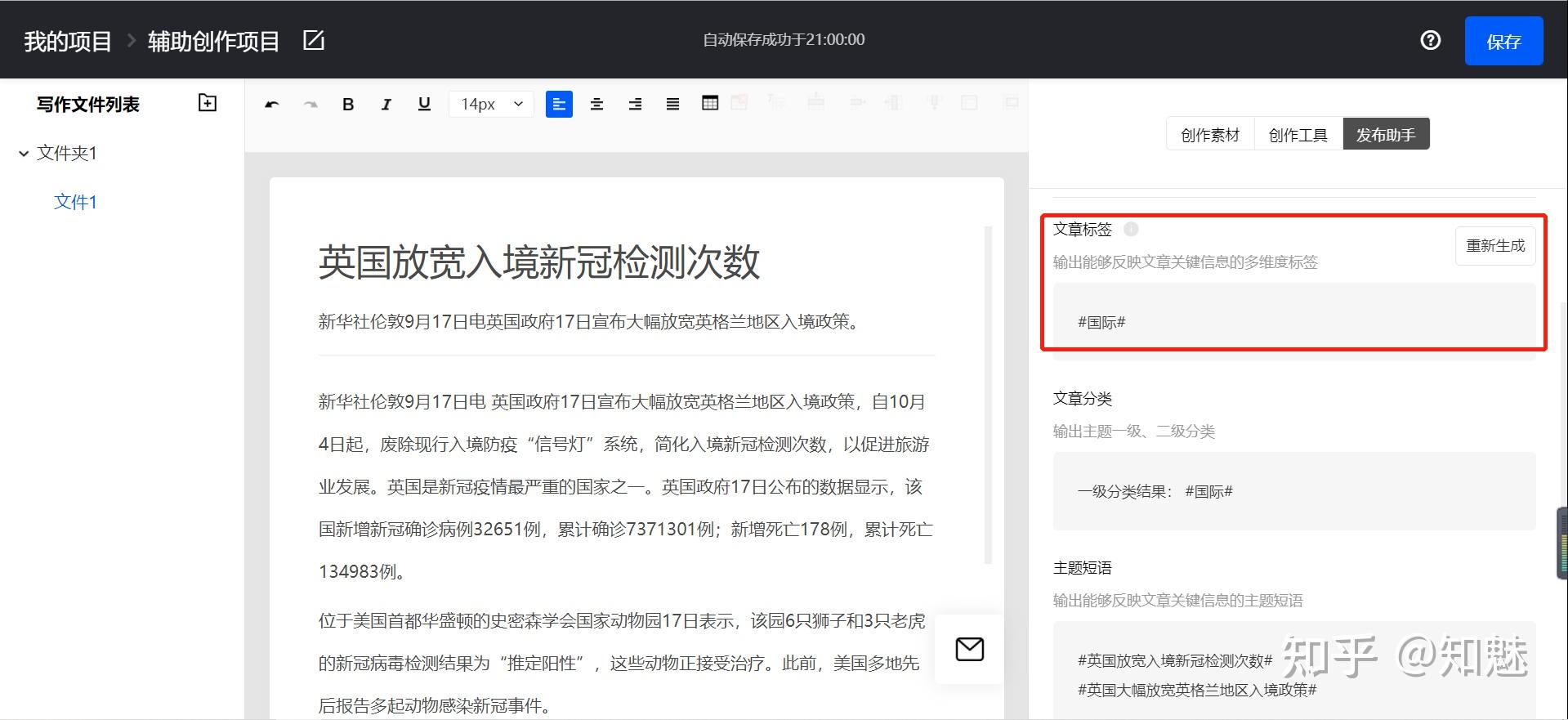Click the info icon beside 文章标签
1568x720 pixels.
tap(1131, 229)
